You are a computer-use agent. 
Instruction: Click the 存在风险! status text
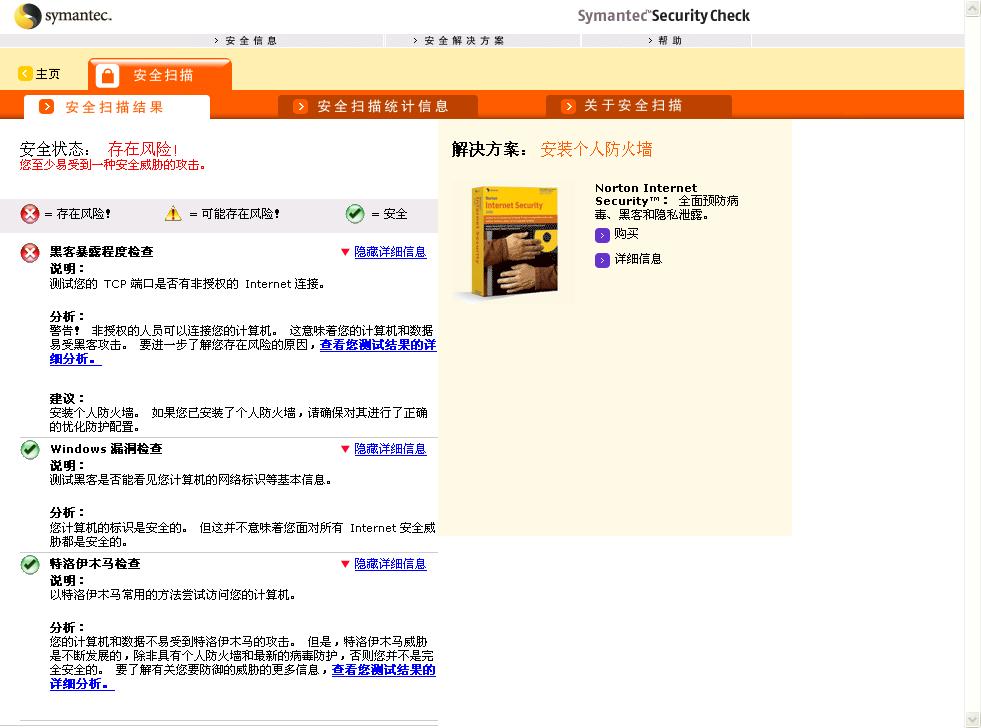(143, 149)
